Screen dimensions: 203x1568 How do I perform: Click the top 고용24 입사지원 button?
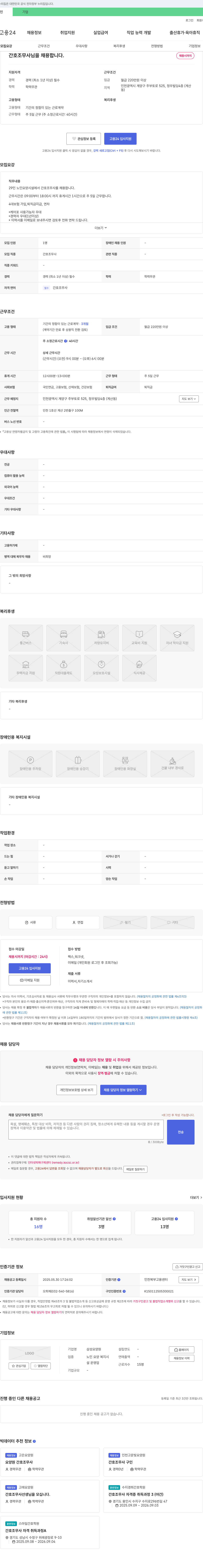120,139
